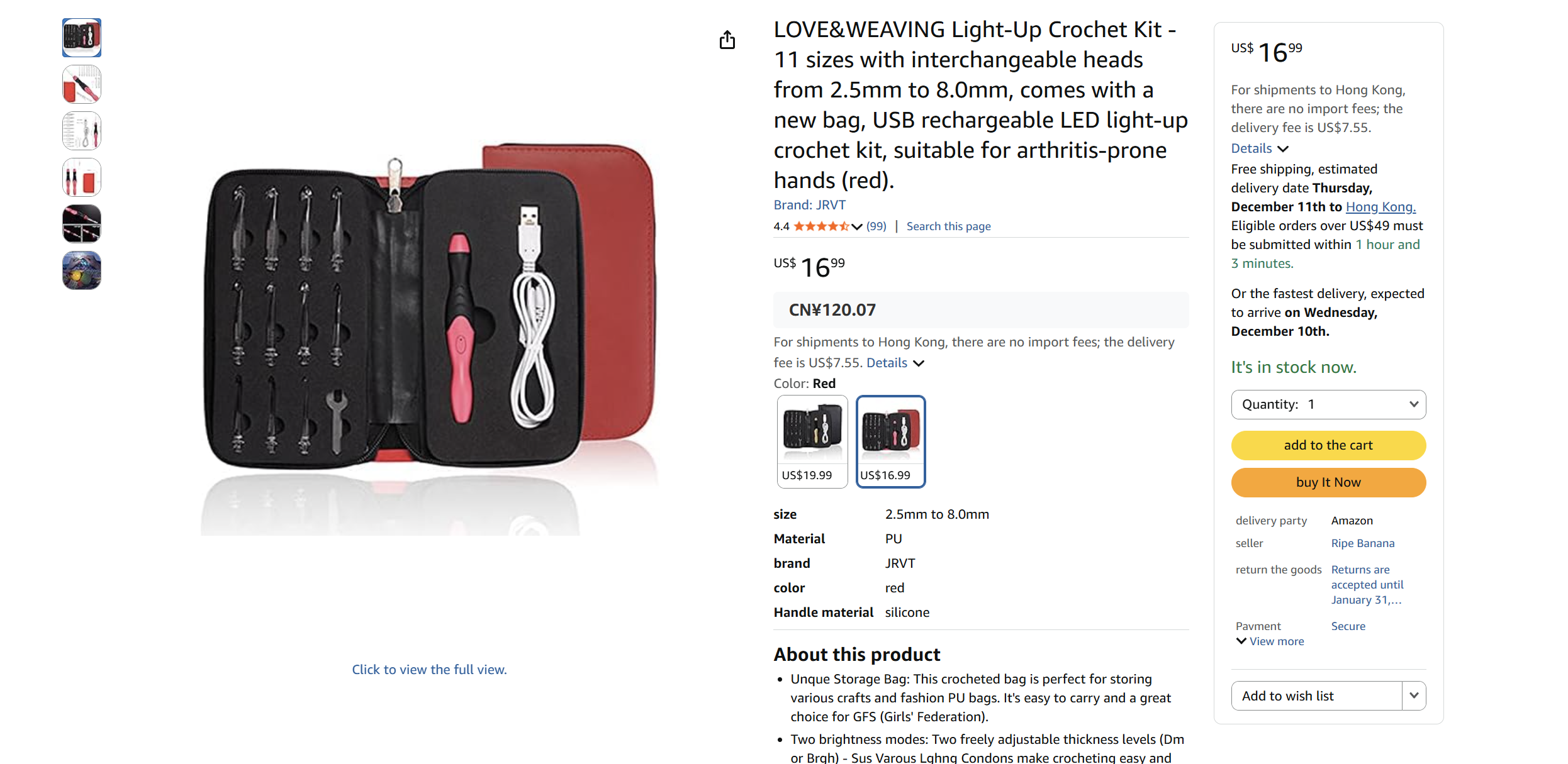Viewport: 1568px width, 764px height.
Task: Select the red hook thumbnail in sidebar
Action: pos(81,84)
